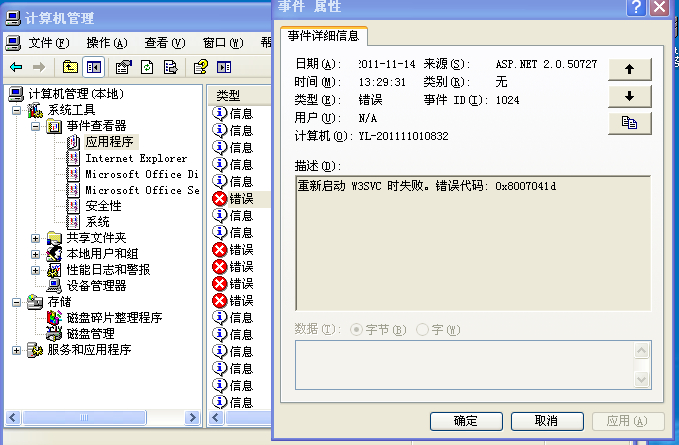Select Internet Explorer log in tree
Image resolution: width=679 pixels, height=445 pixels.
[x=136, y=158]
